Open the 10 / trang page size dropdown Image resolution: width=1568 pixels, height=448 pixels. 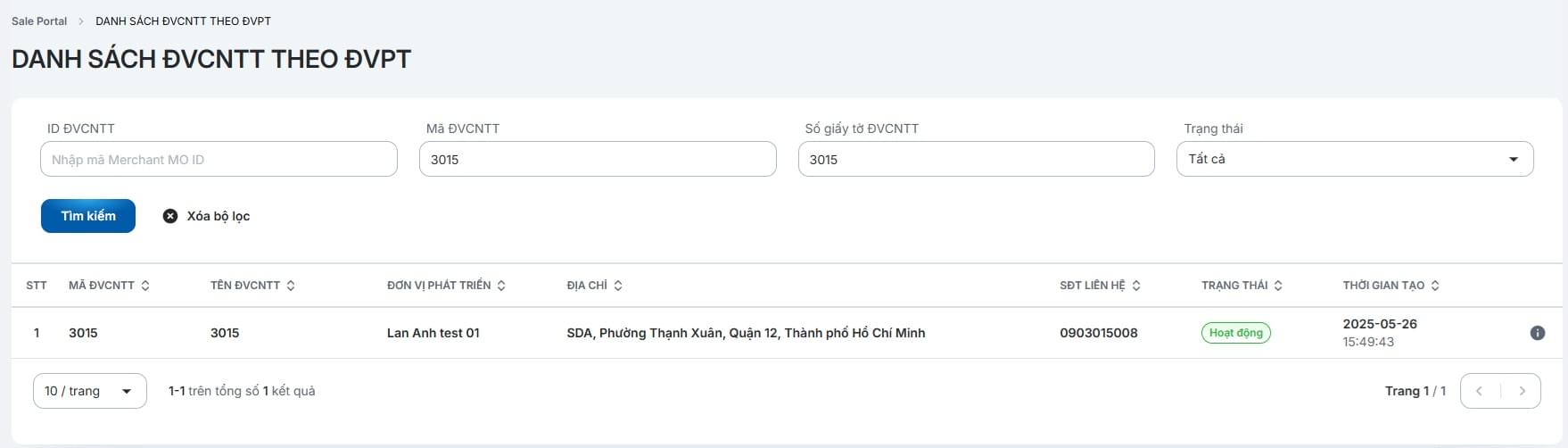click(x=89, y=391)
